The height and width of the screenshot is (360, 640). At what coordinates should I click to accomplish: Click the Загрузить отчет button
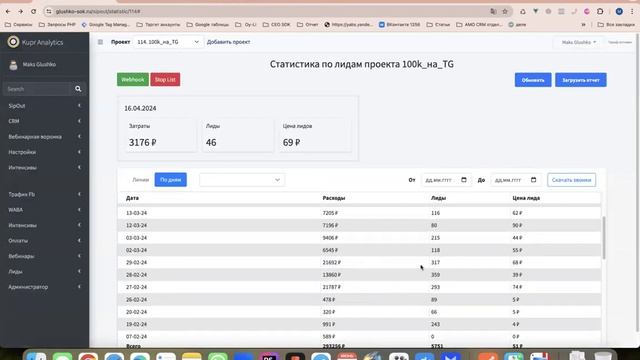click(580, 80)
